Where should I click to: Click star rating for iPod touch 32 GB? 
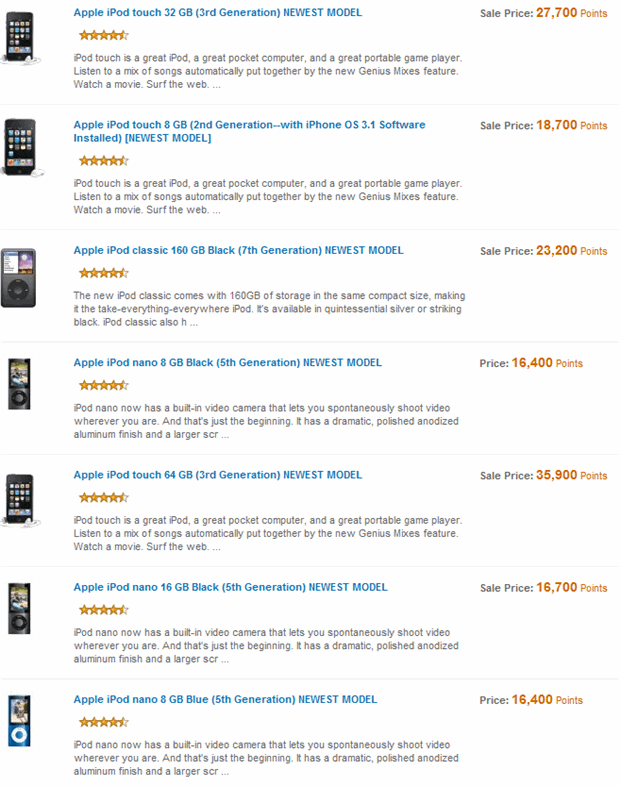[104, 35]
